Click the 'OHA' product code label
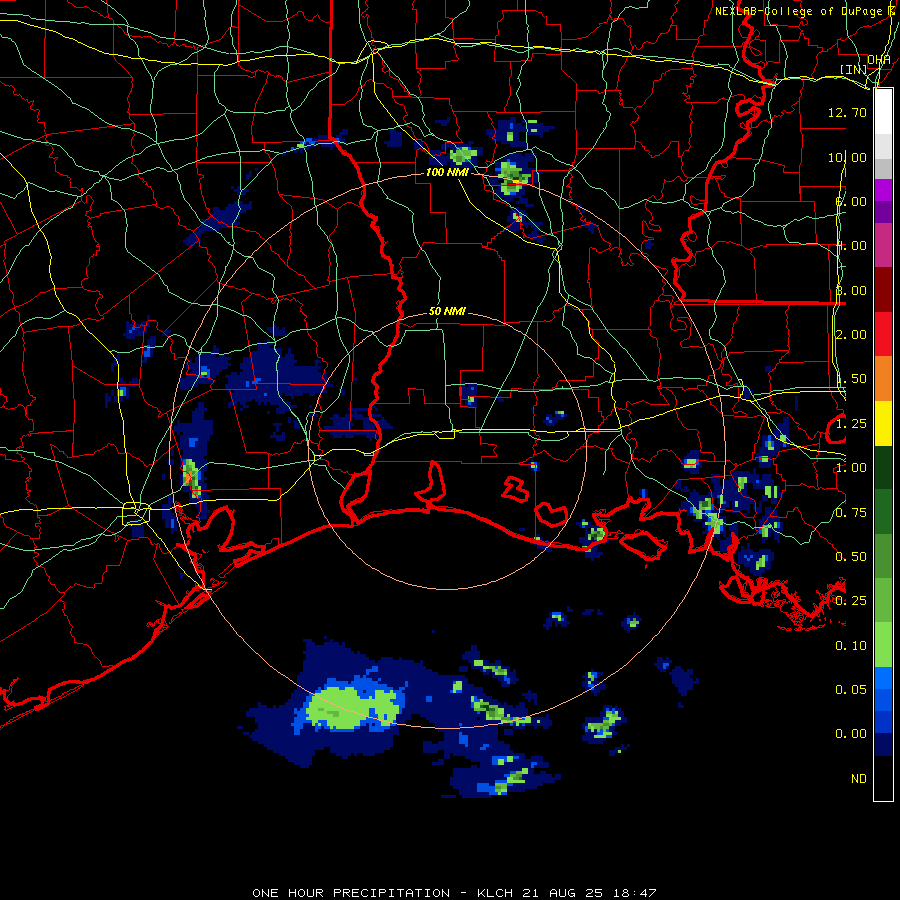900x900 pixels. tap(879, 59)
